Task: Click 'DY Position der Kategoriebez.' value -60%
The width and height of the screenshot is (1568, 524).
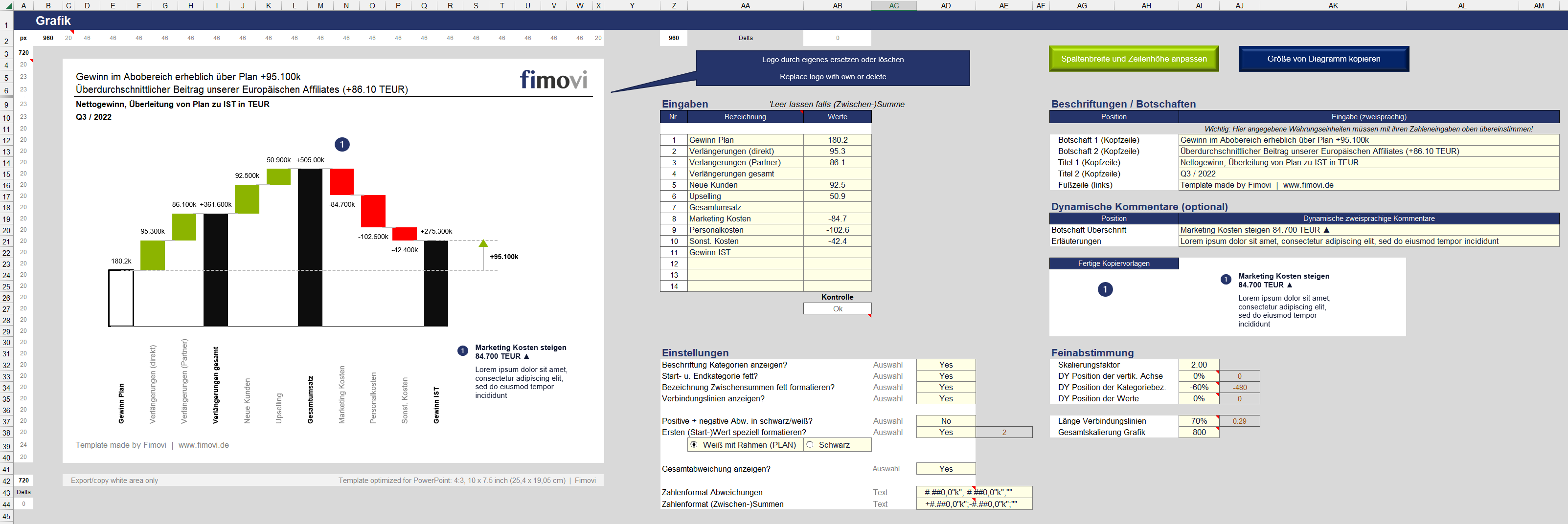Action: (1199, 387)
